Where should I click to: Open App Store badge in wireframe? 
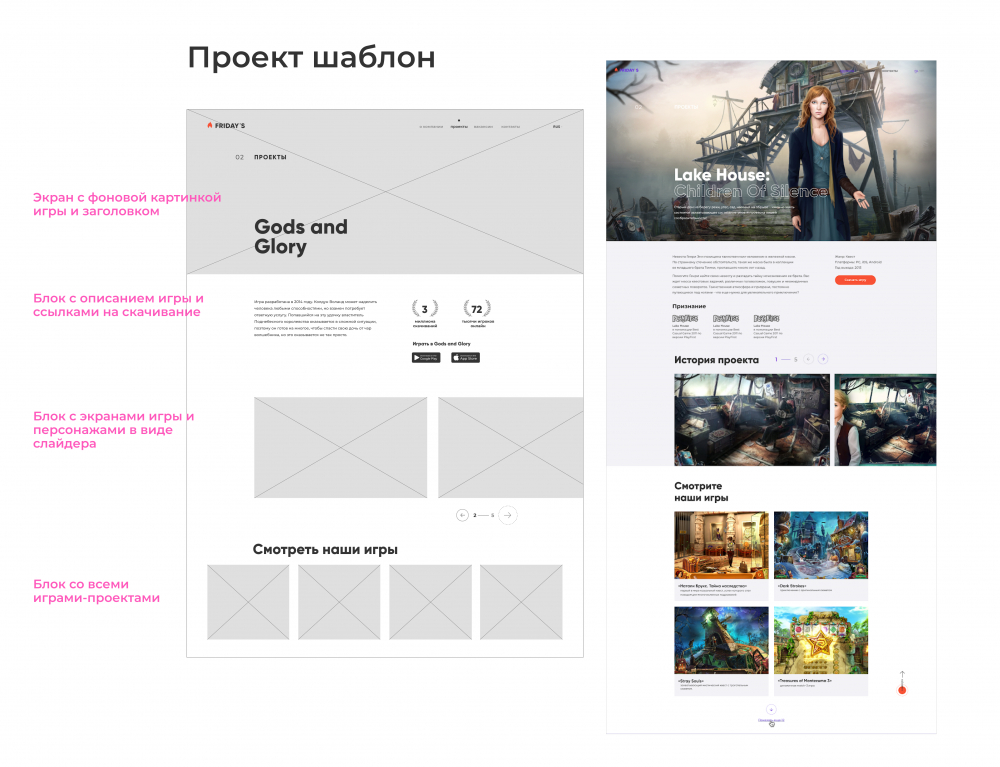pos(466,358)
